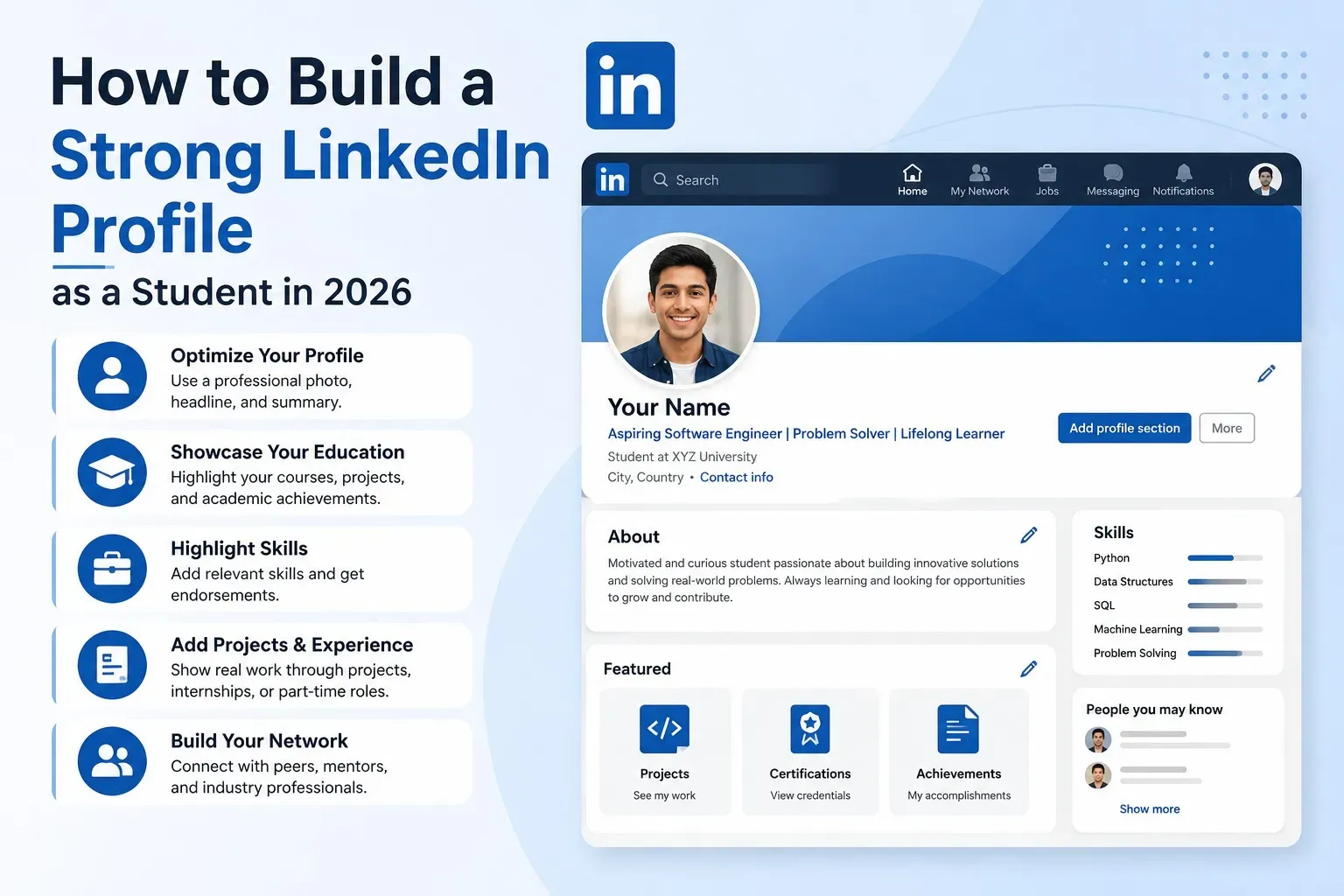The image size is (1344, 896).
Task: Click the Achievements document icon
Action: [x=958, y=729]
